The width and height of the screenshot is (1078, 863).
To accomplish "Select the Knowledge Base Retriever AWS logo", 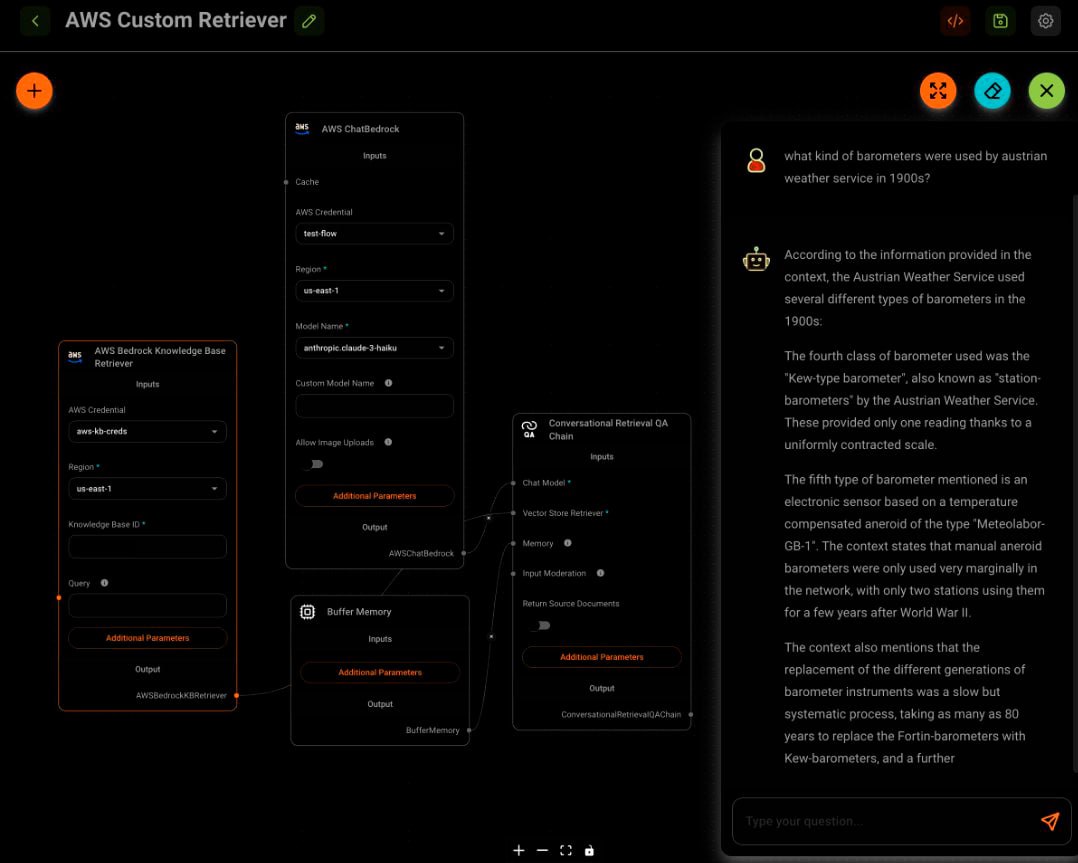I will point(75,356).
